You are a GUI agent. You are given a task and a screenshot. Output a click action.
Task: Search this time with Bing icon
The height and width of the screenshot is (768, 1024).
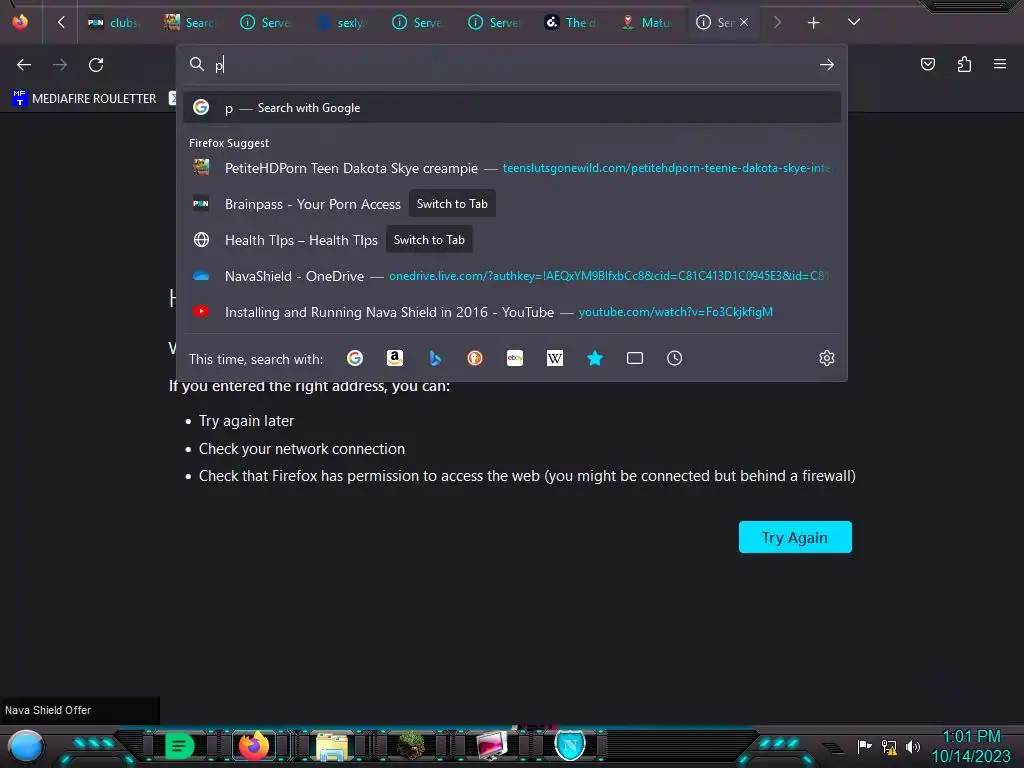[x=435, y=358]
